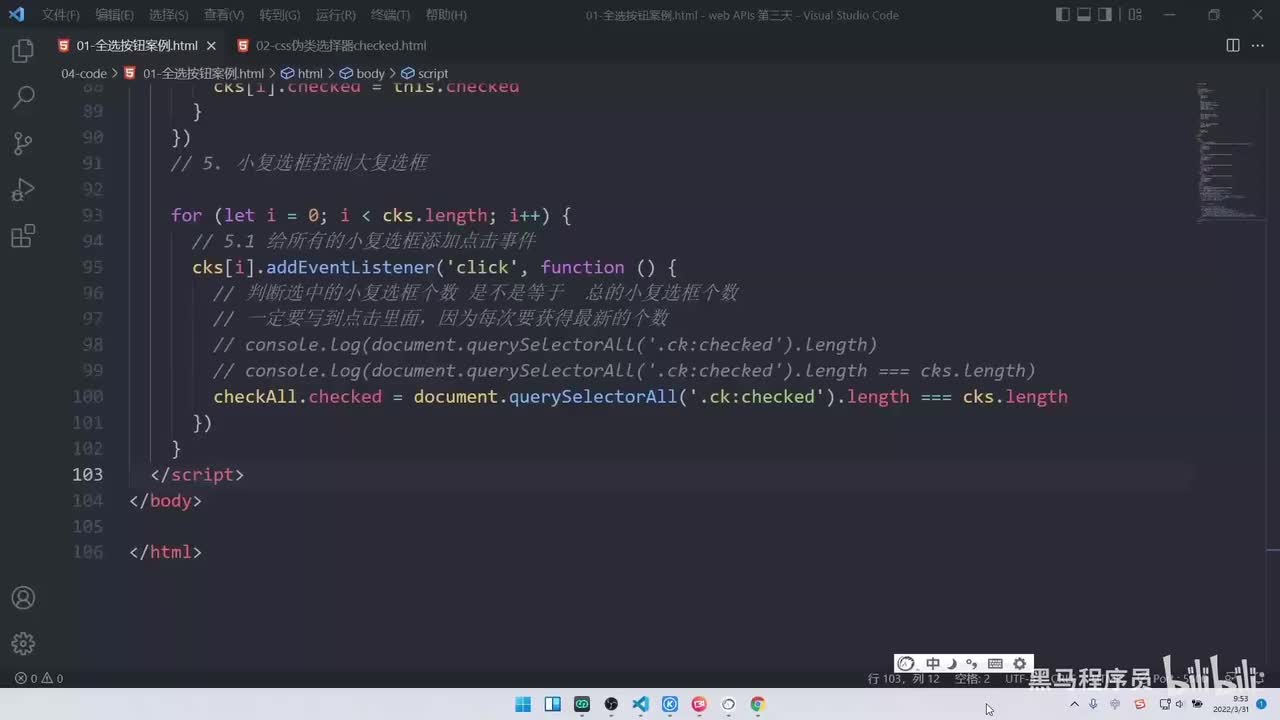Open the blue K app in taskbar
This screenshot has width=1280, height=720.
670,704
